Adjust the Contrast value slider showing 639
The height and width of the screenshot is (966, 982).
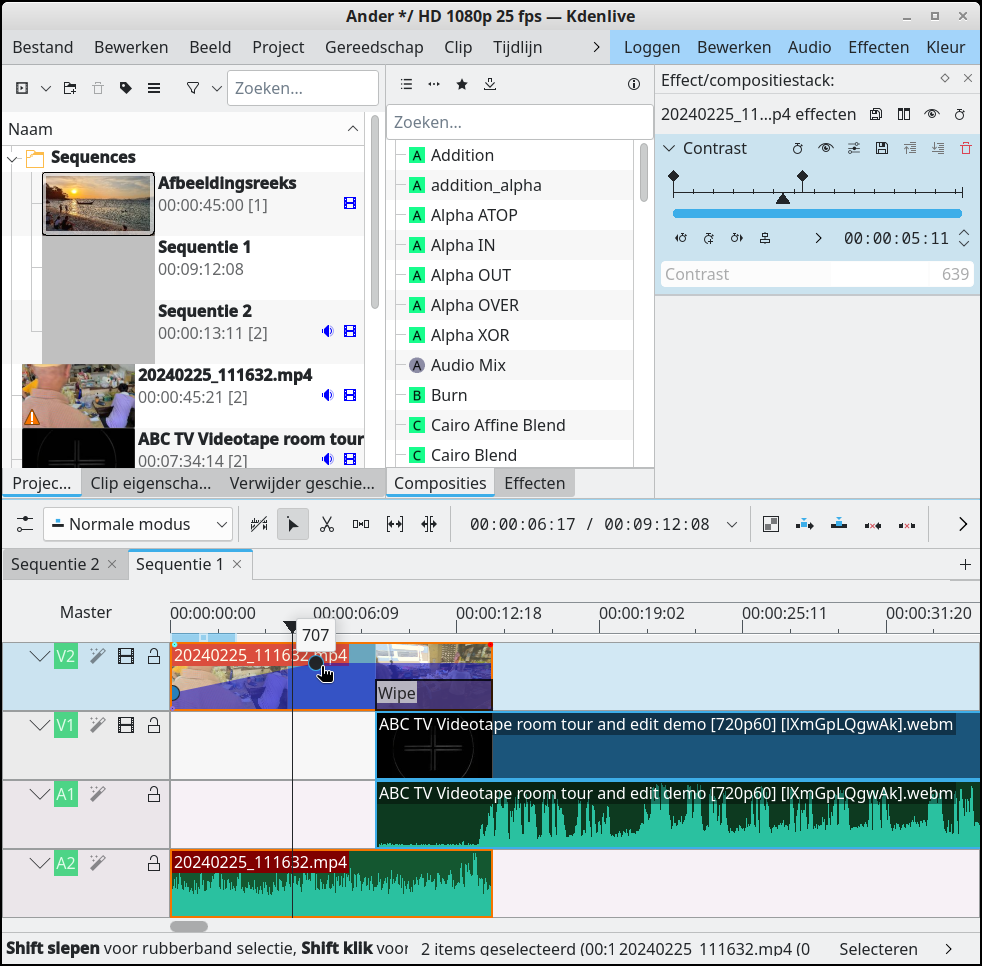[817, 274]
